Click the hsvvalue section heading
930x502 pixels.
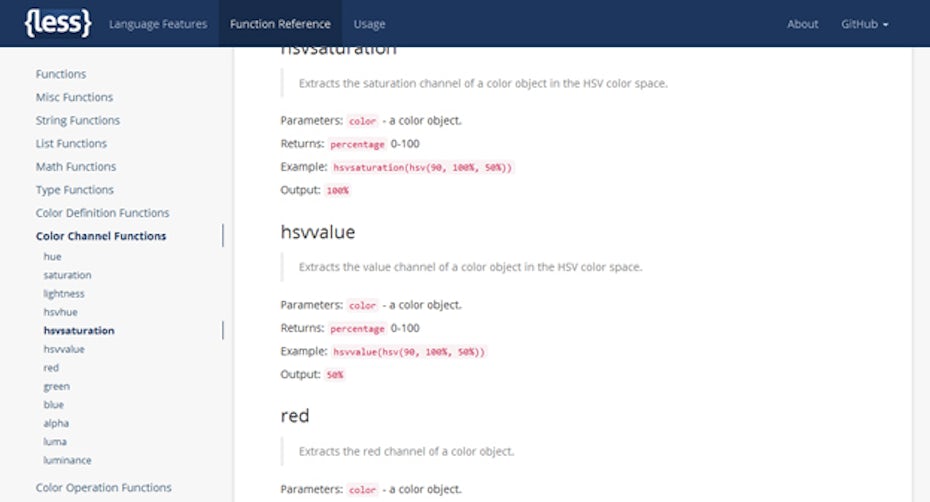pyautogui.click(x=318, y=232)
